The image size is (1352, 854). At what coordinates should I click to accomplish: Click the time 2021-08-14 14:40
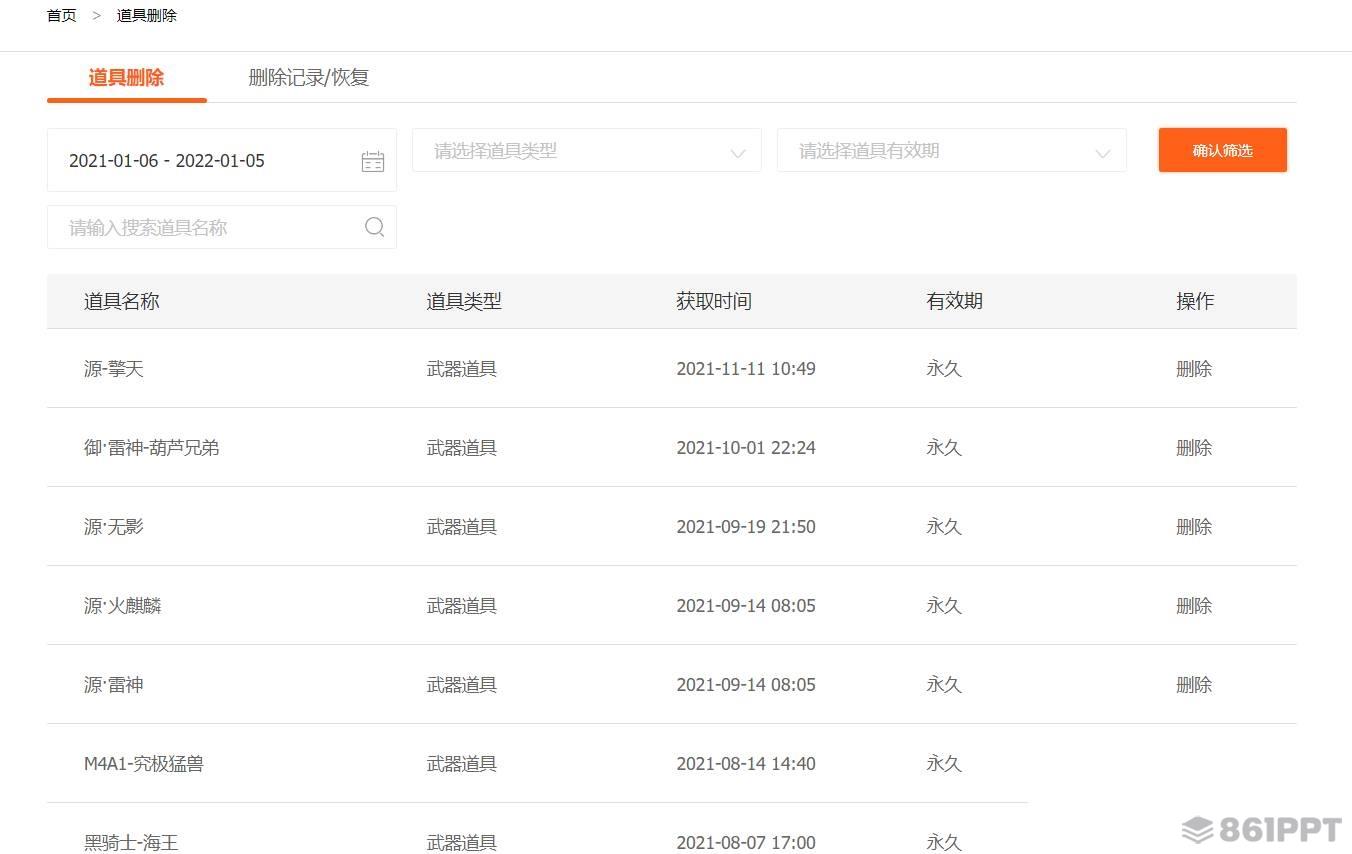click(746, 764)
